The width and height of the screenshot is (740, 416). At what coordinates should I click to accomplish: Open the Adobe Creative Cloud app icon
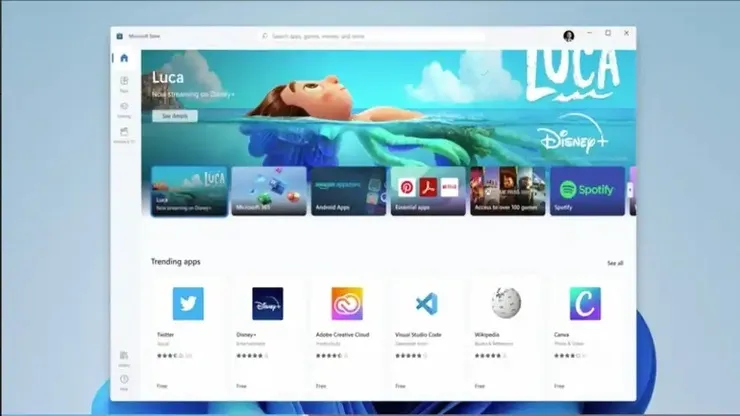(347, 304)
